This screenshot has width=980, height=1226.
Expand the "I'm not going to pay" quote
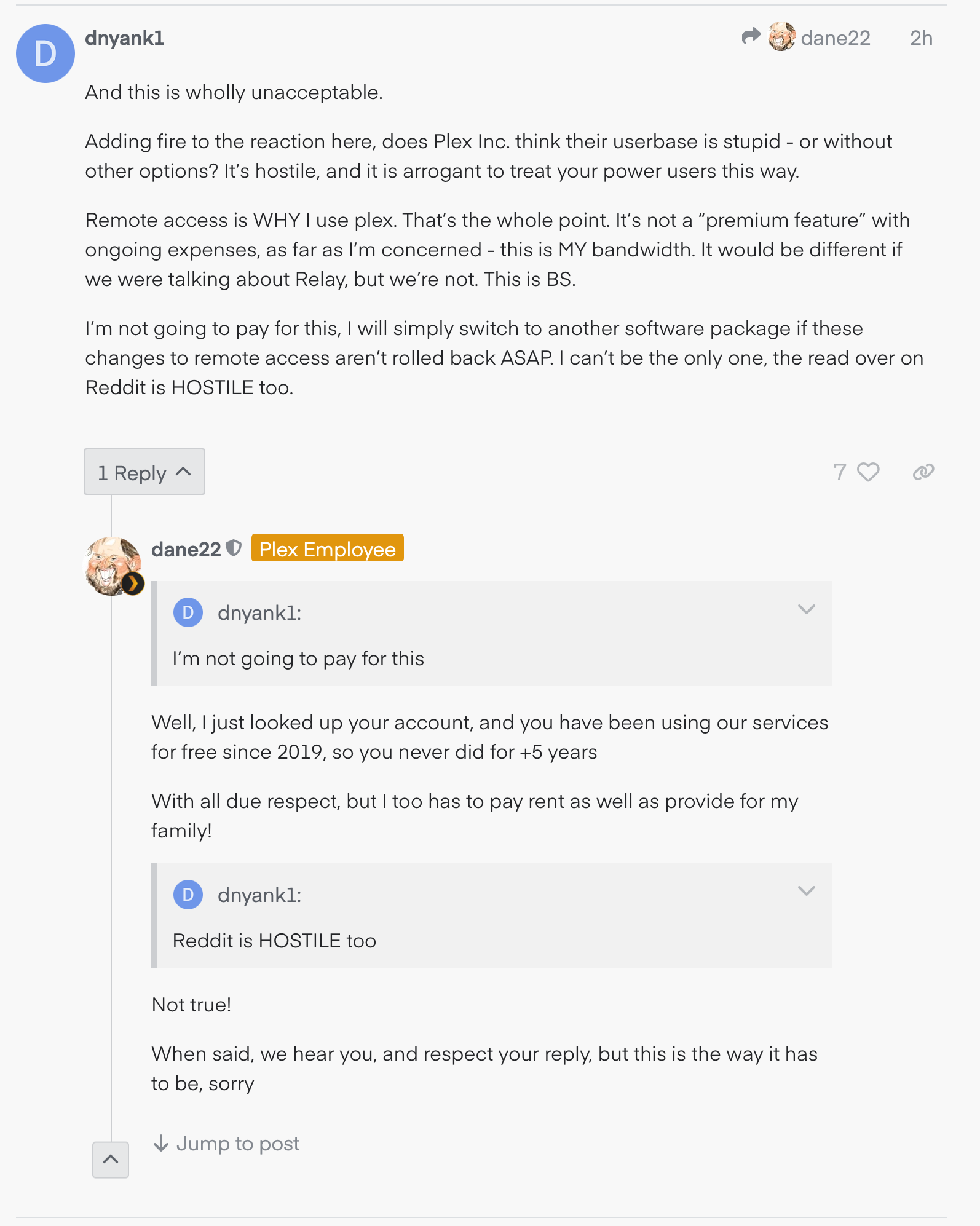[x=806, y=609]
